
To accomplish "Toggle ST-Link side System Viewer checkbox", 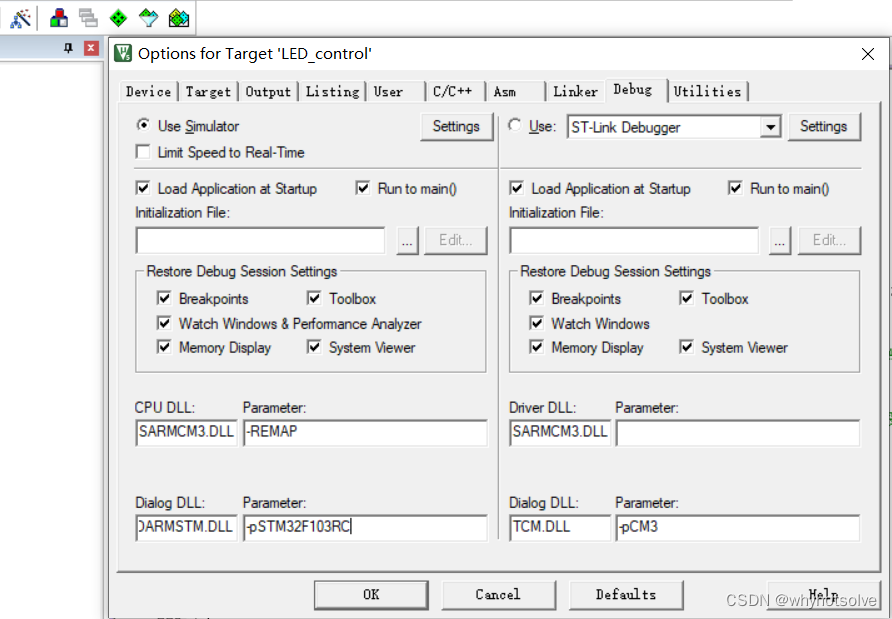I will pos(687,347).
